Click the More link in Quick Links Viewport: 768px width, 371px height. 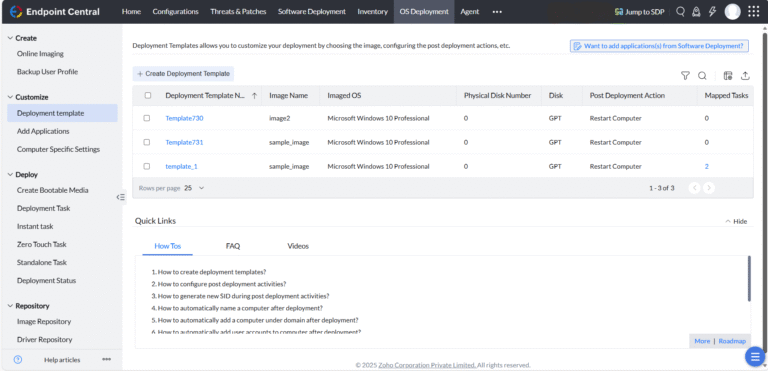click(x=702, y=341)
